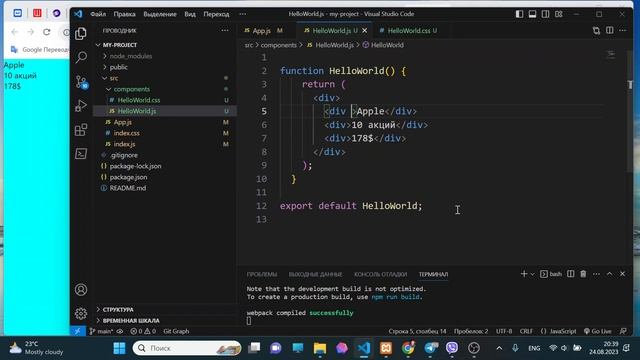Open terminal panel more actions ellipsis

coord(596,274)
